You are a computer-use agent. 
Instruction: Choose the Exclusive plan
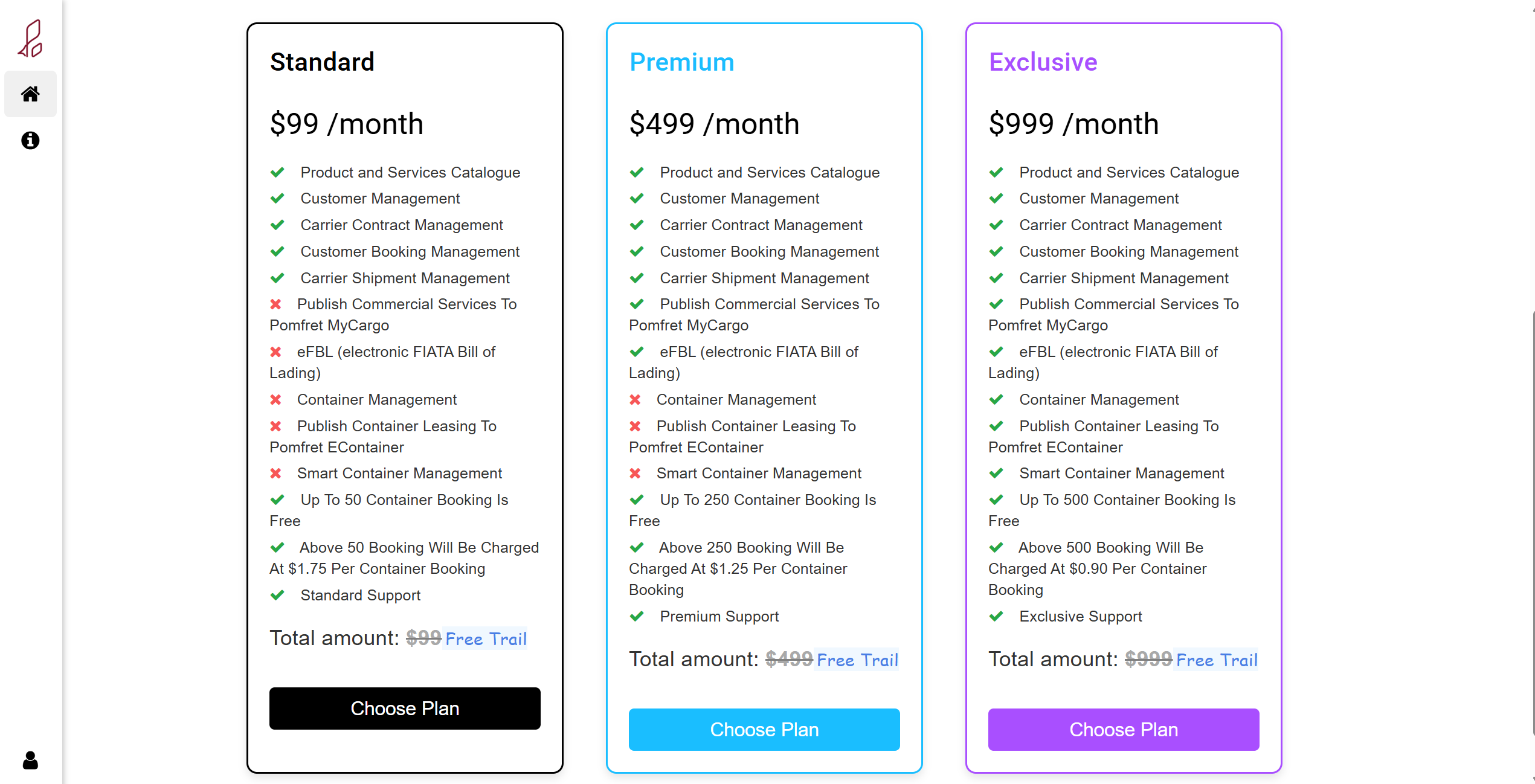[x=1124, y=729]
